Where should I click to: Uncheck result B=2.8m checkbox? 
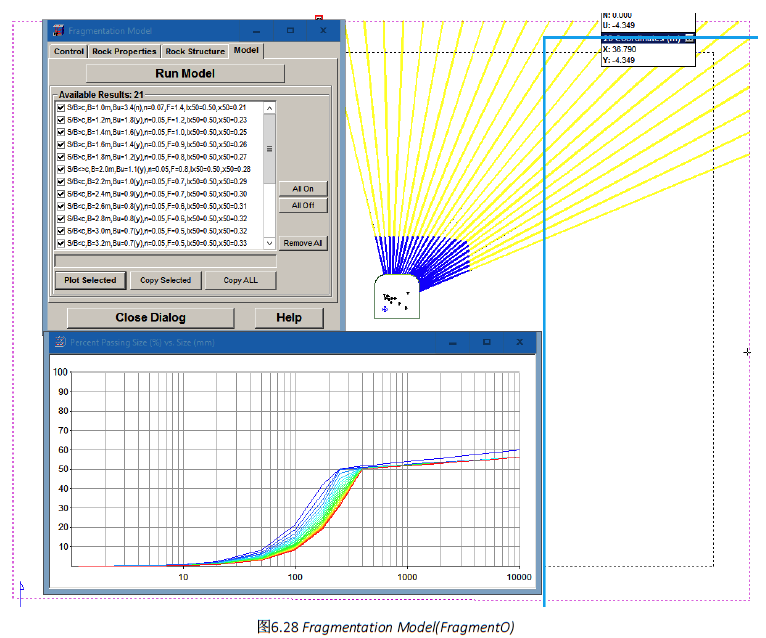click(x=61, y=218)
